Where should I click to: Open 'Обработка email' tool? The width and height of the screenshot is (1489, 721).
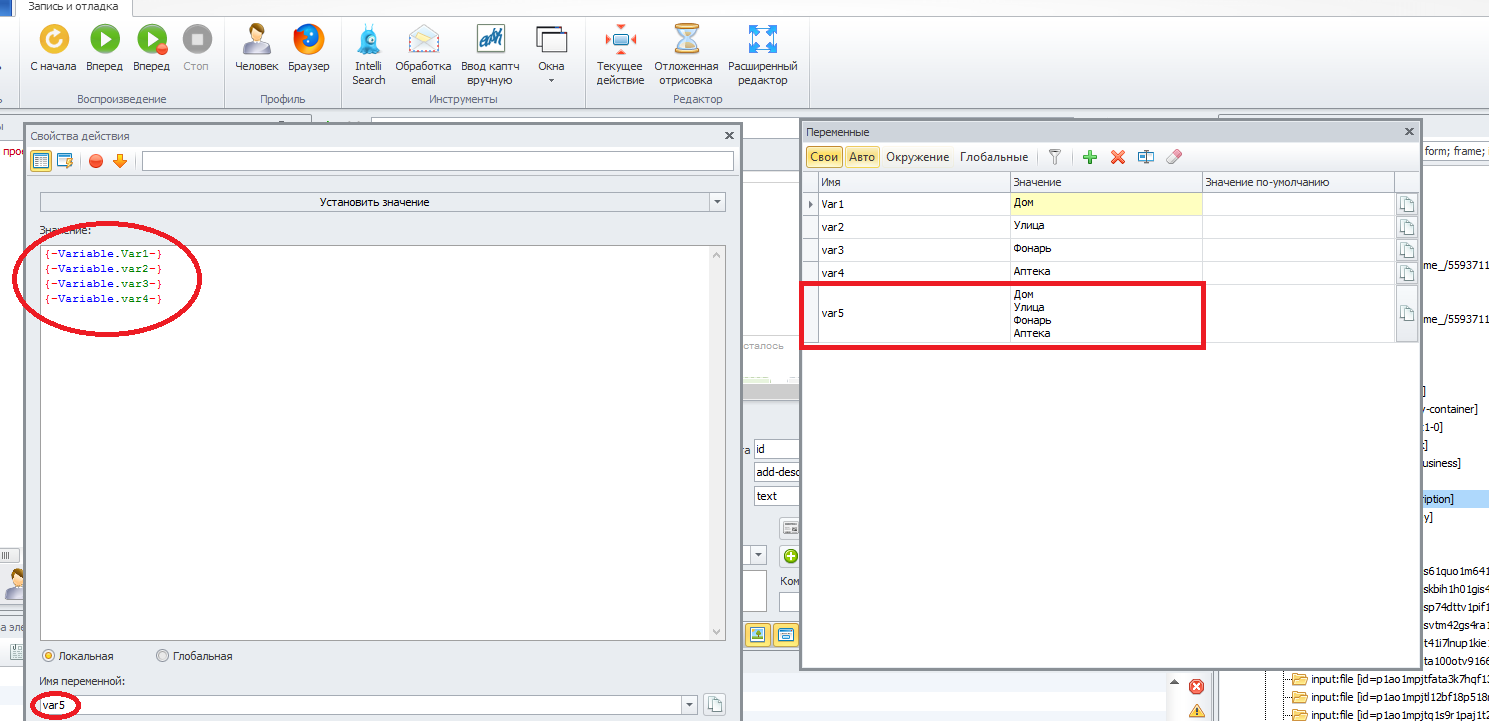point(423,41)
